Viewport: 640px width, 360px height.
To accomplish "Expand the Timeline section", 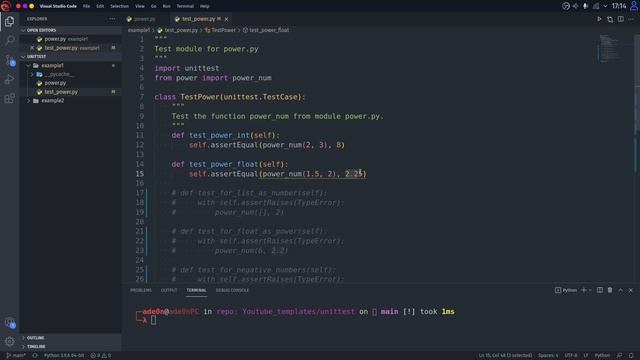I will [x=70, y=347].
